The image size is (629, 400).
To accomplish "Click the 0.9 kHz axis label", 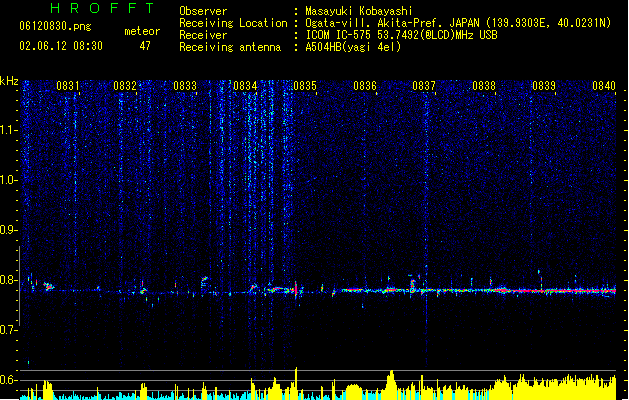I will point(9,230).
